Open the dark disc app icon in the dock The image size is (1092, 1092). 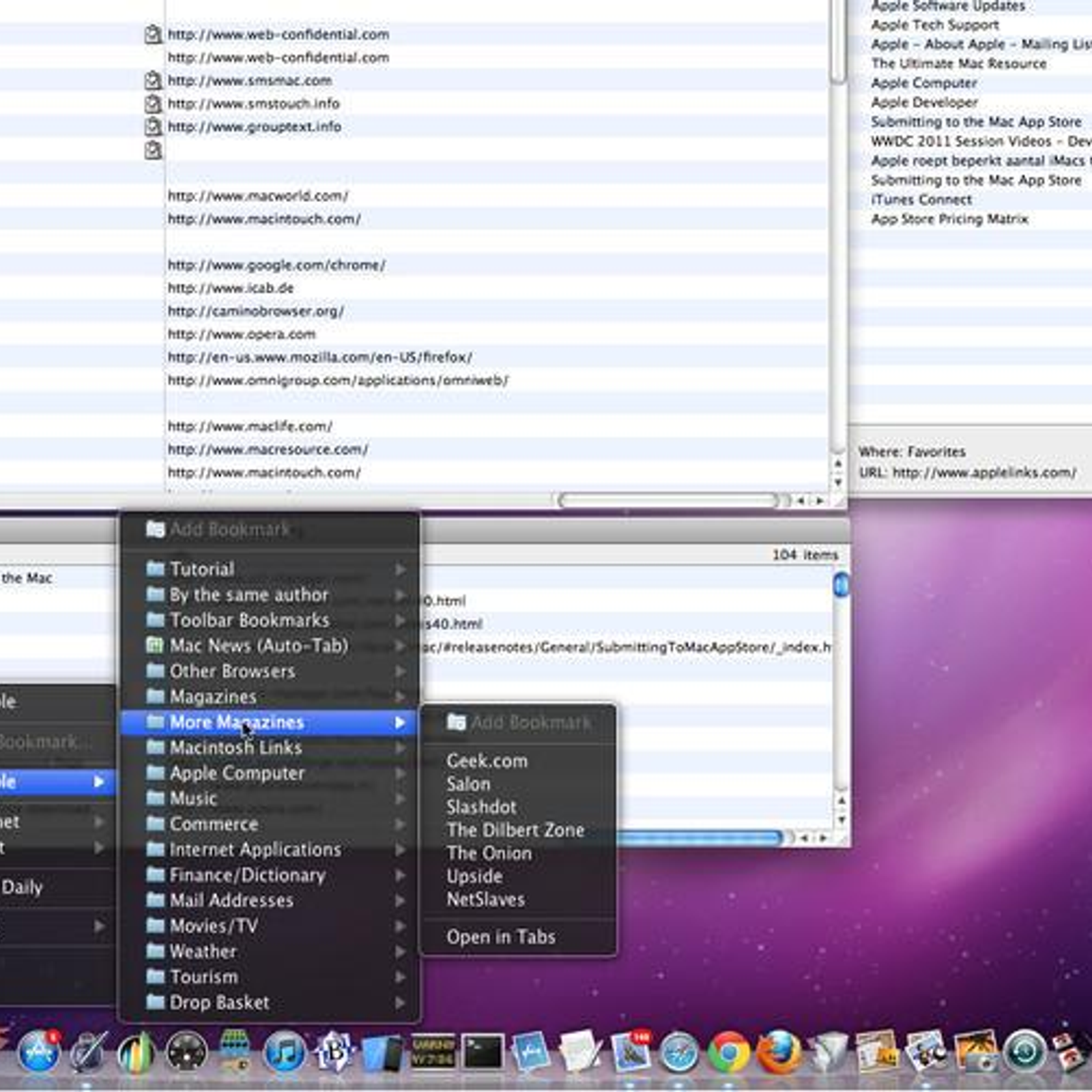186,1052
